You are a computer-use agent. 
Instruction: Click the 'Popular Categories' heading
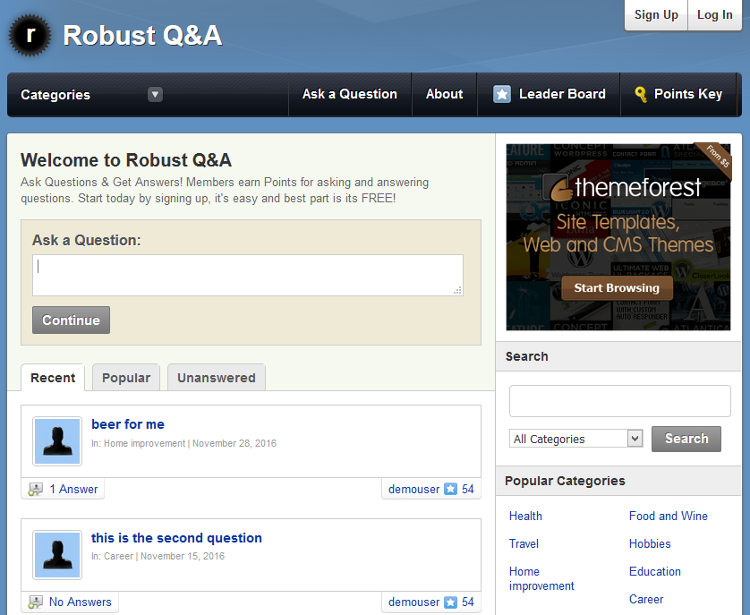[565, 481]
